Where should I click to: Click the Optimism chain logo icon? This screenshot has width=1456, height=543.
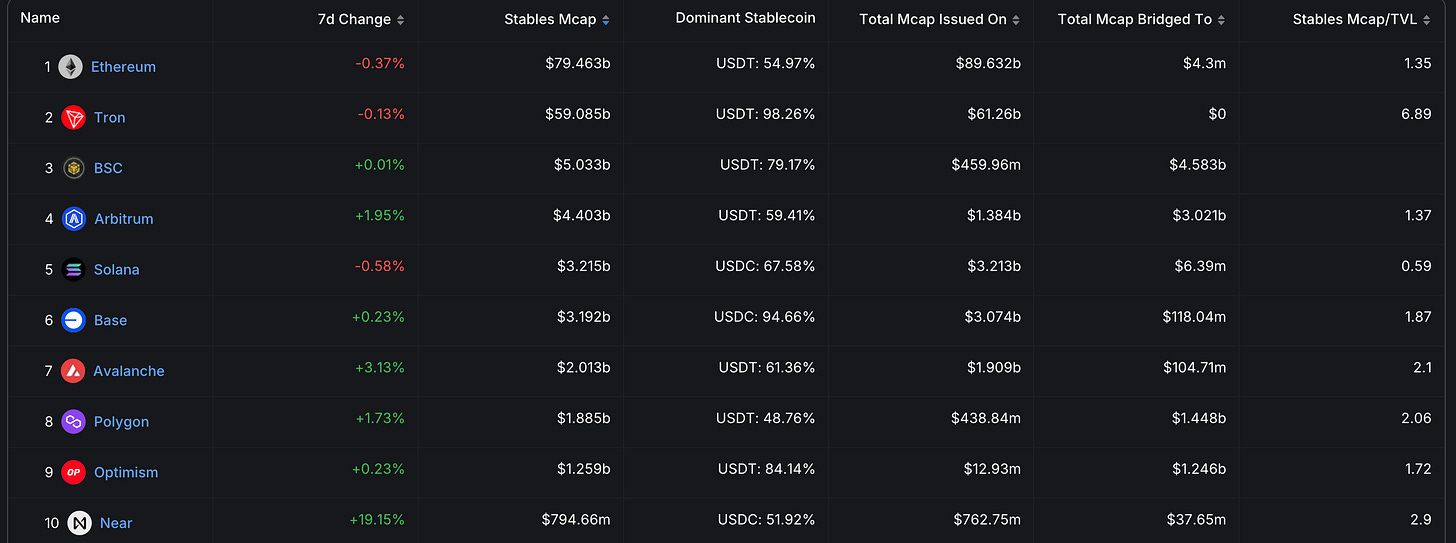(73, 472)
